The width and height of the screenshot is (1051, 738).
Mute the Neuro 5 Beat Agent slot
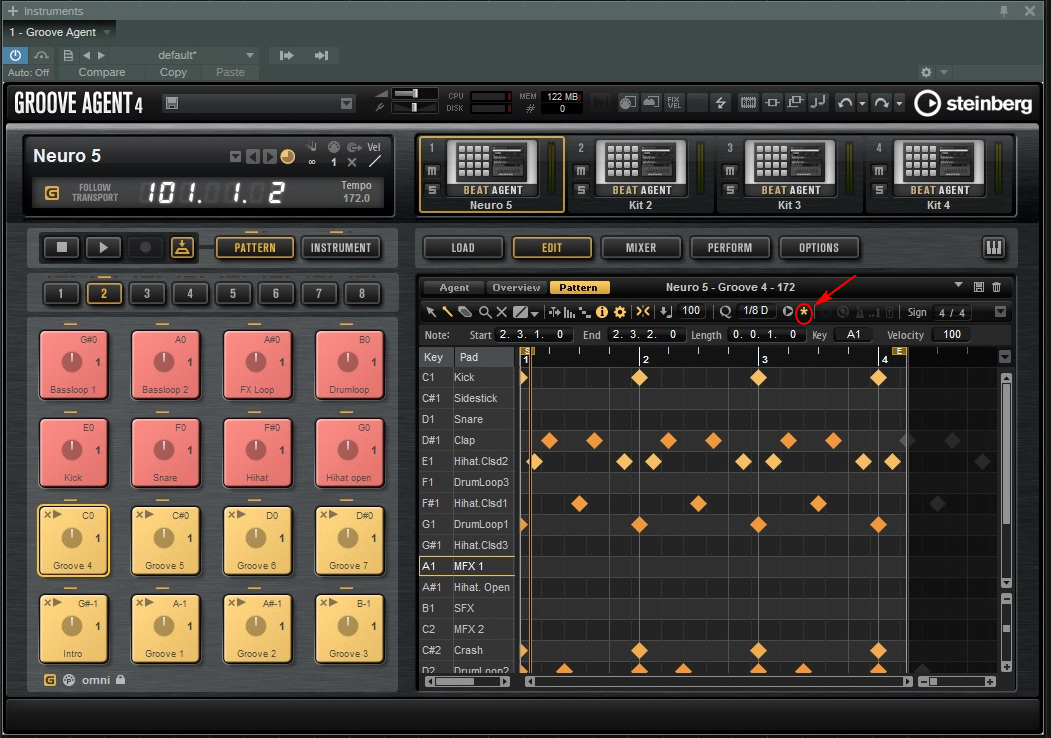click(x=432, y=171)
